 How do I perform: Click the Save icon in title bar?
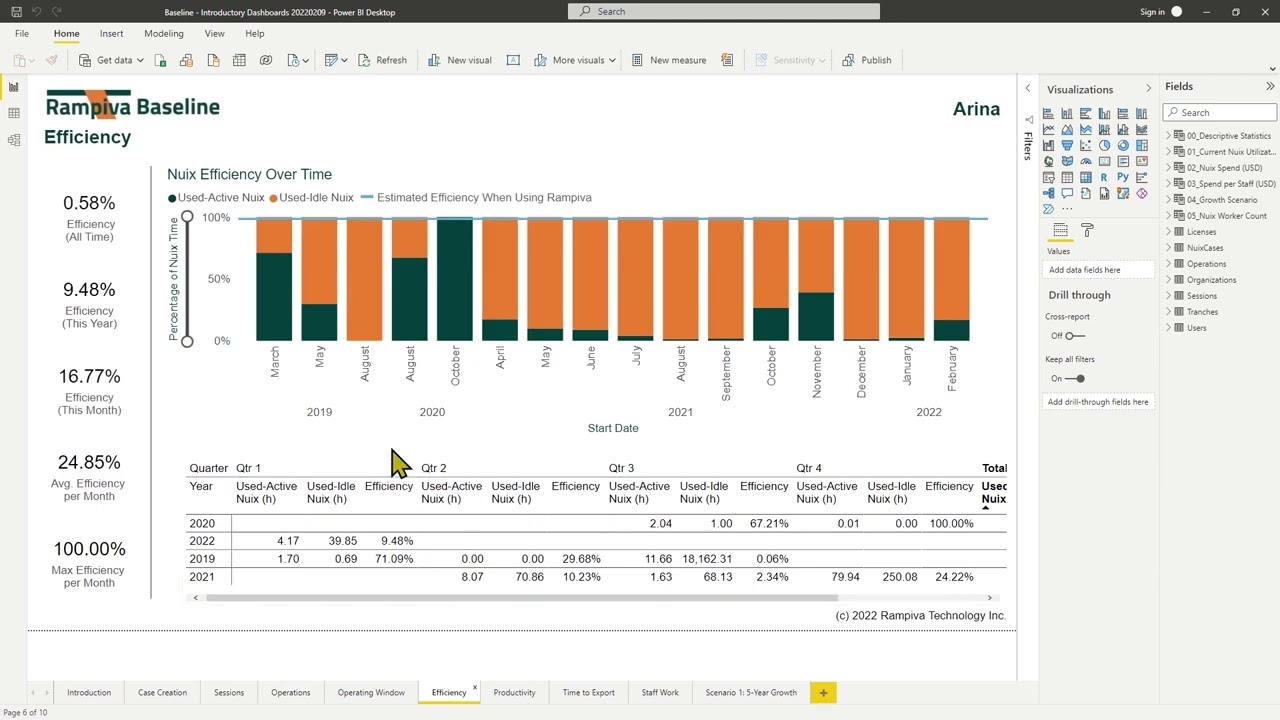pos(16,12)
